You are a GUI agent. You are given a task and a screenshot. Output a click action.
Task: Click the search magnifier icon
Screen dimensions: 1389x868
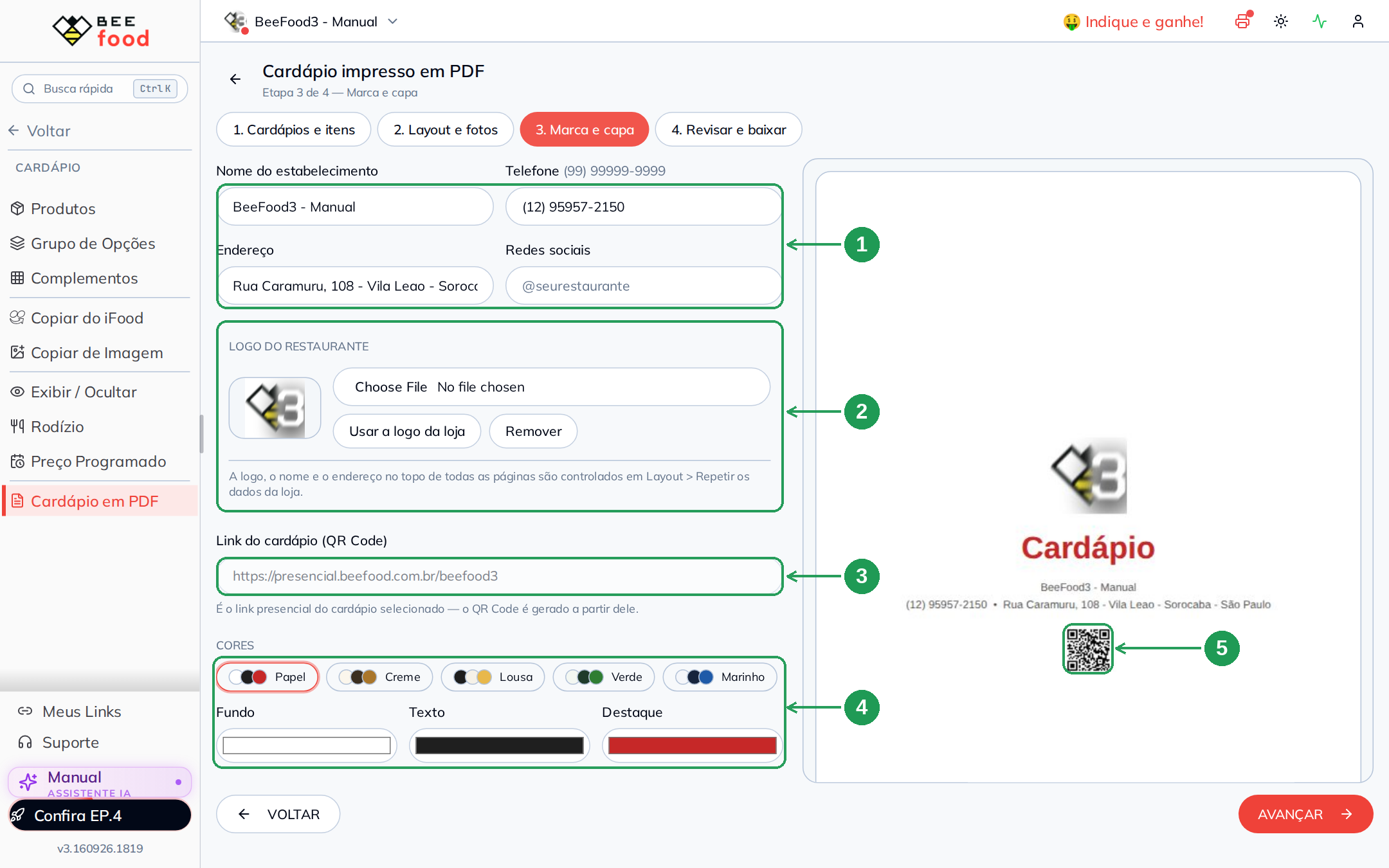tap(29, 89)
